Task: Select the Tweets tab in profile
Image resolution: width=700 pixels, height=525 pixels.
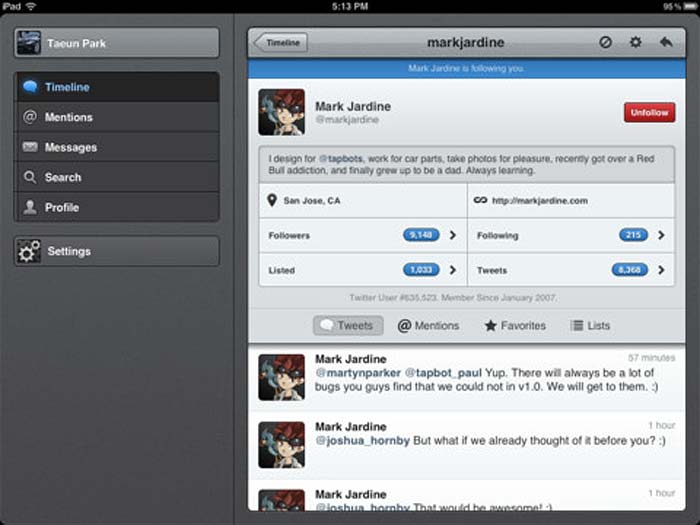Action: pos(348,325)
